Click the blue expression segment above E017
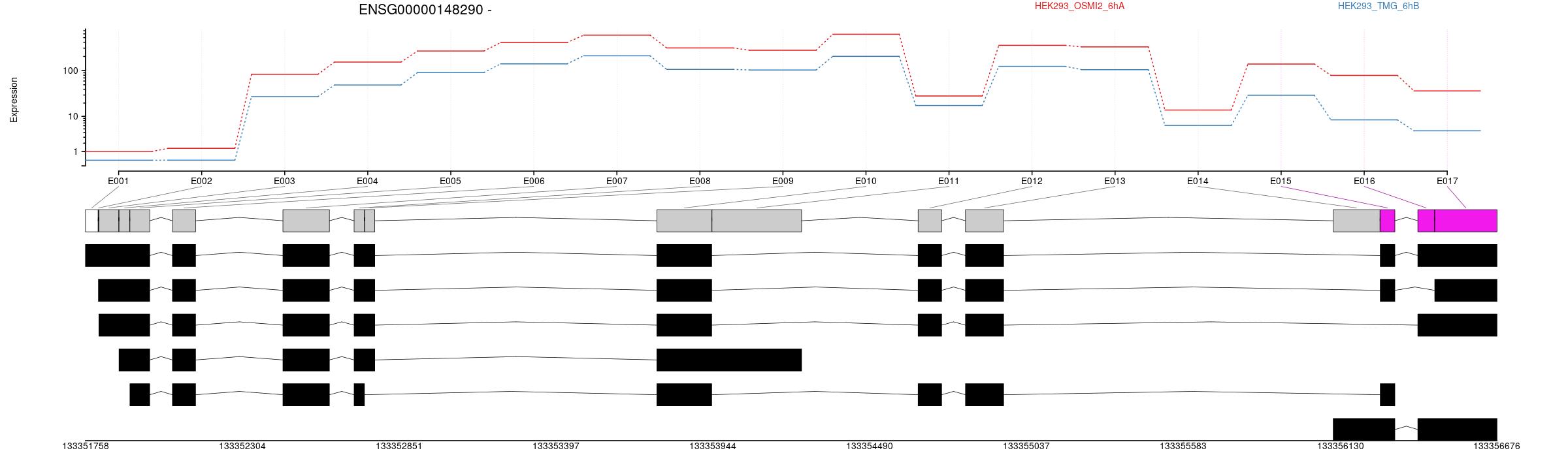1568x457 pixels. click(1447, 131)
